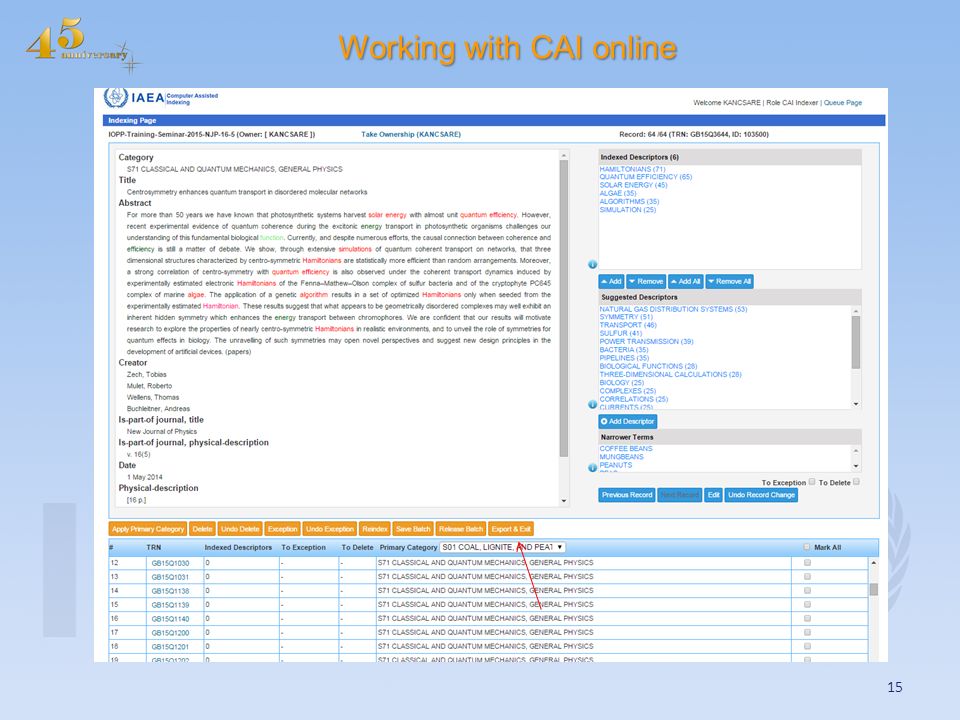Click the Undo Exception button
Screen dimensions: 960x720
329,529
